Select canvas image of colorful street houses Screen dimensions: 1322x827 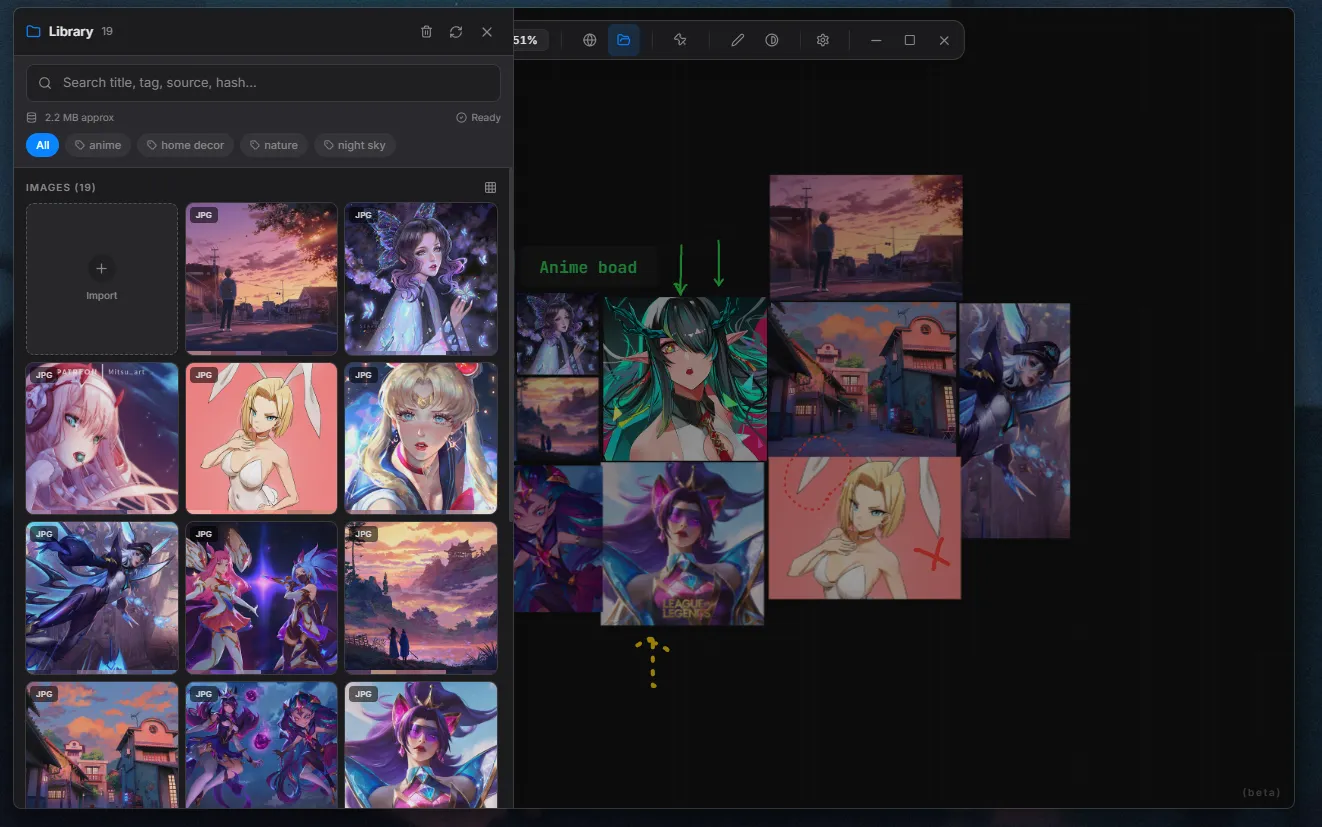tap(863, 379)
